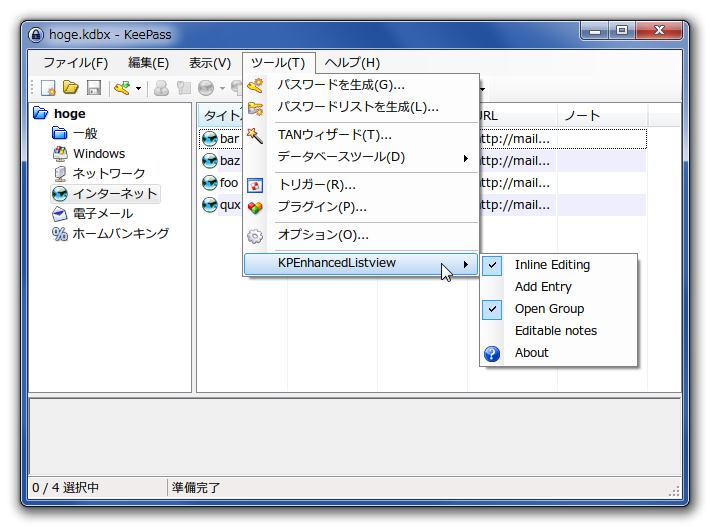Sort by the URL column header

click(518, 115)
